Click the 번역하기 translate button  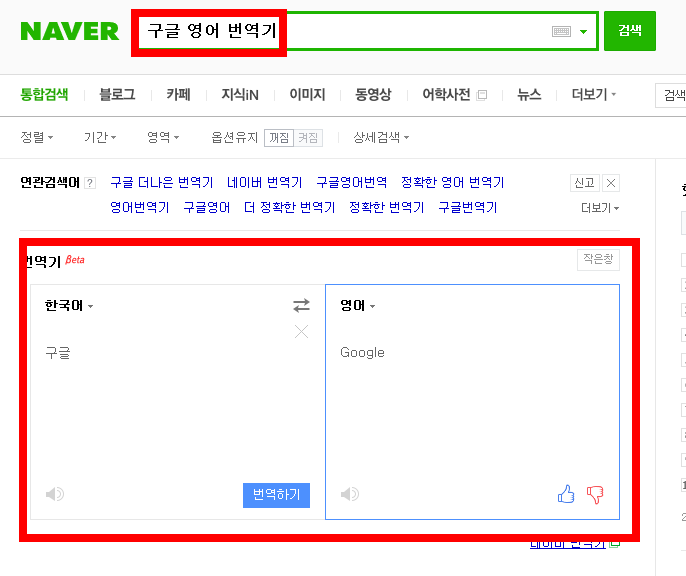[x=276, y=495]
